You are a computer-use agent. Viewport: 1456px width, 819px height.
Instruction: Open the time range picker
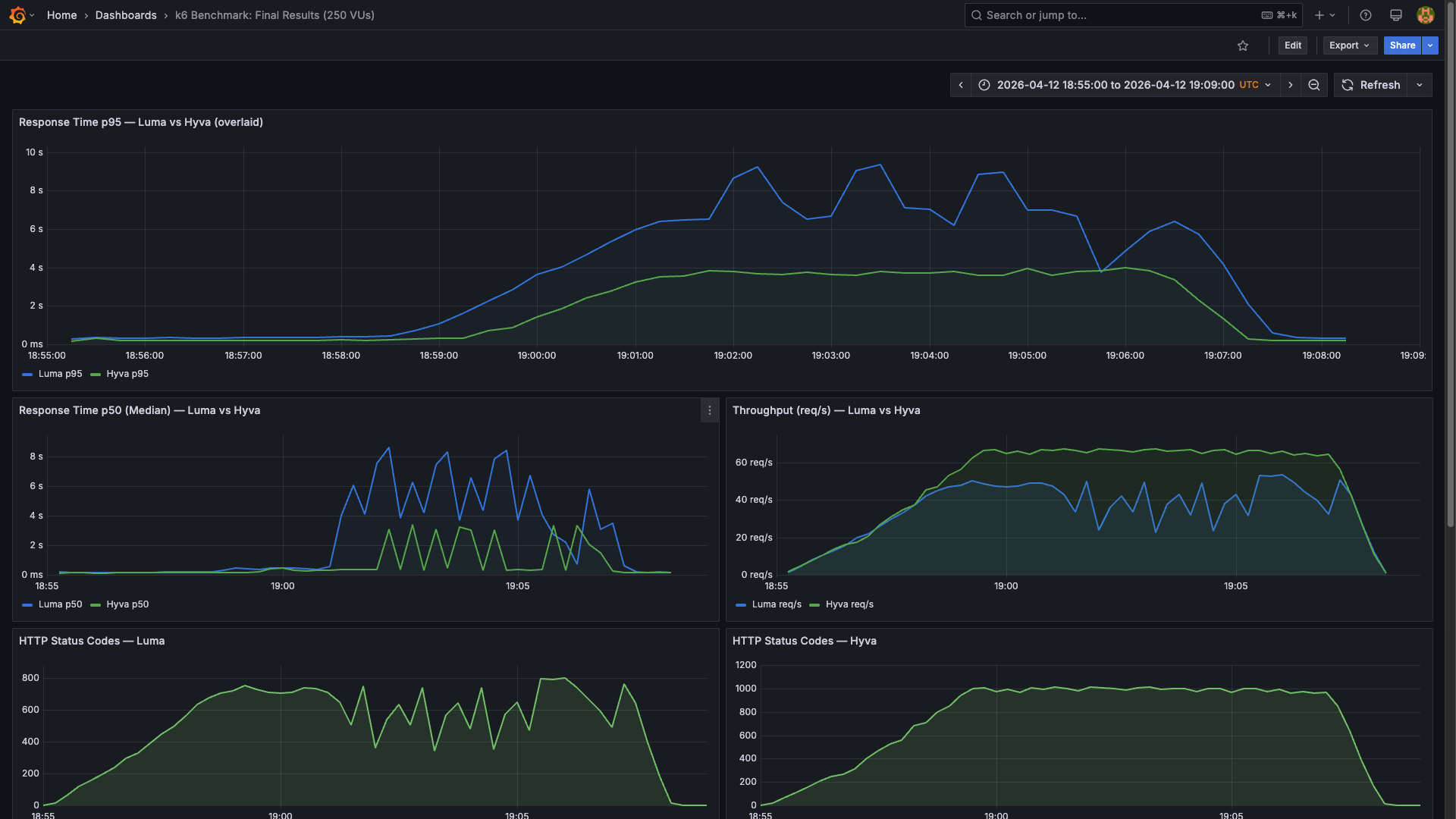tap(1125, 85)
